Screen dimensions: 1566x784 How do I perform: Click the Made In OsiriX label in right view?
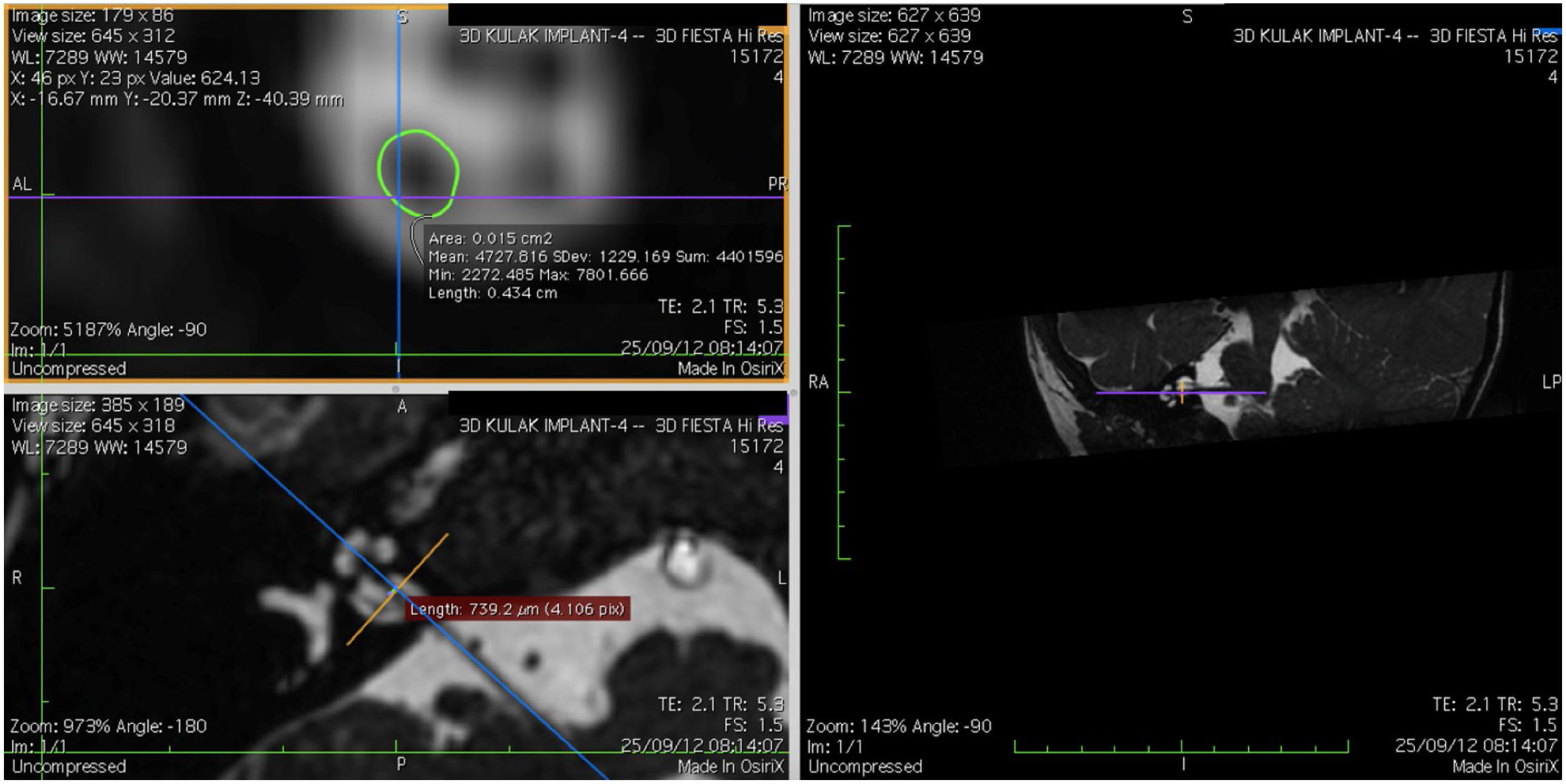tap(1505, 766)
